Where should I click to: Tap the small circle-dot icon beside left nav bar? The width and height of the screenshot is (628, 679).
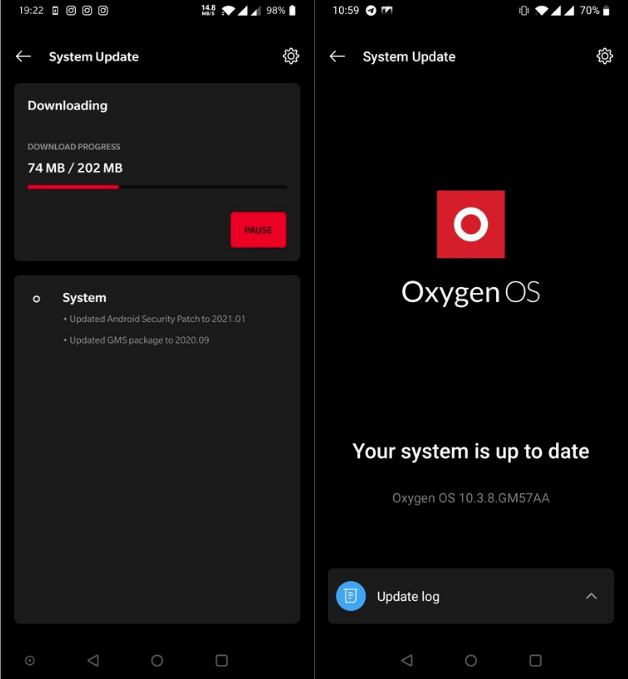[x=30, y=660]
